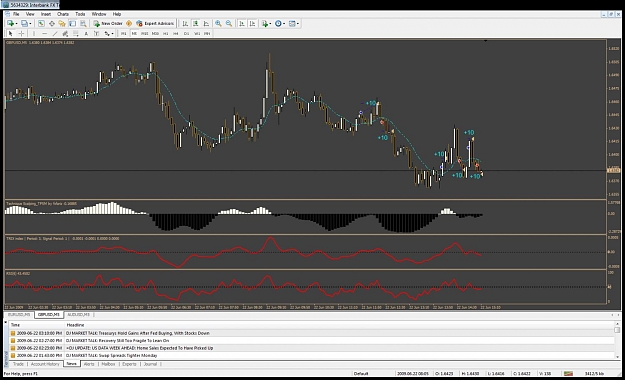Toggle the Terminal panel icon

[x=72, y=24]
